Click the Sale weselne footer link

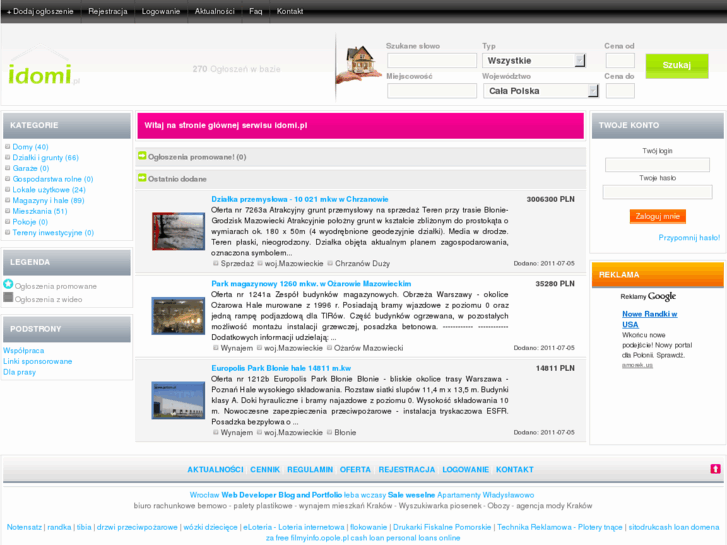(411, 495)
